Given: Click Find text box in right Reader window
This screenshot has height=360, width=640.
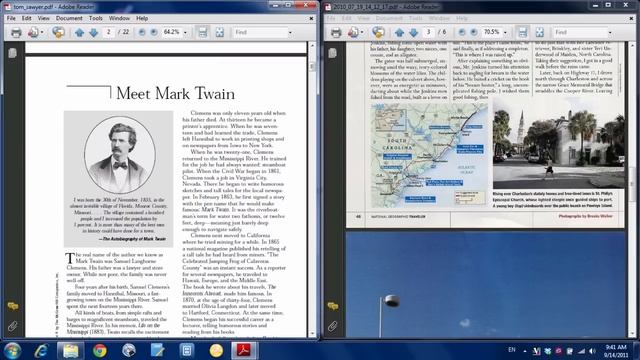Looking at the screenshot, I should pos(579,32).
